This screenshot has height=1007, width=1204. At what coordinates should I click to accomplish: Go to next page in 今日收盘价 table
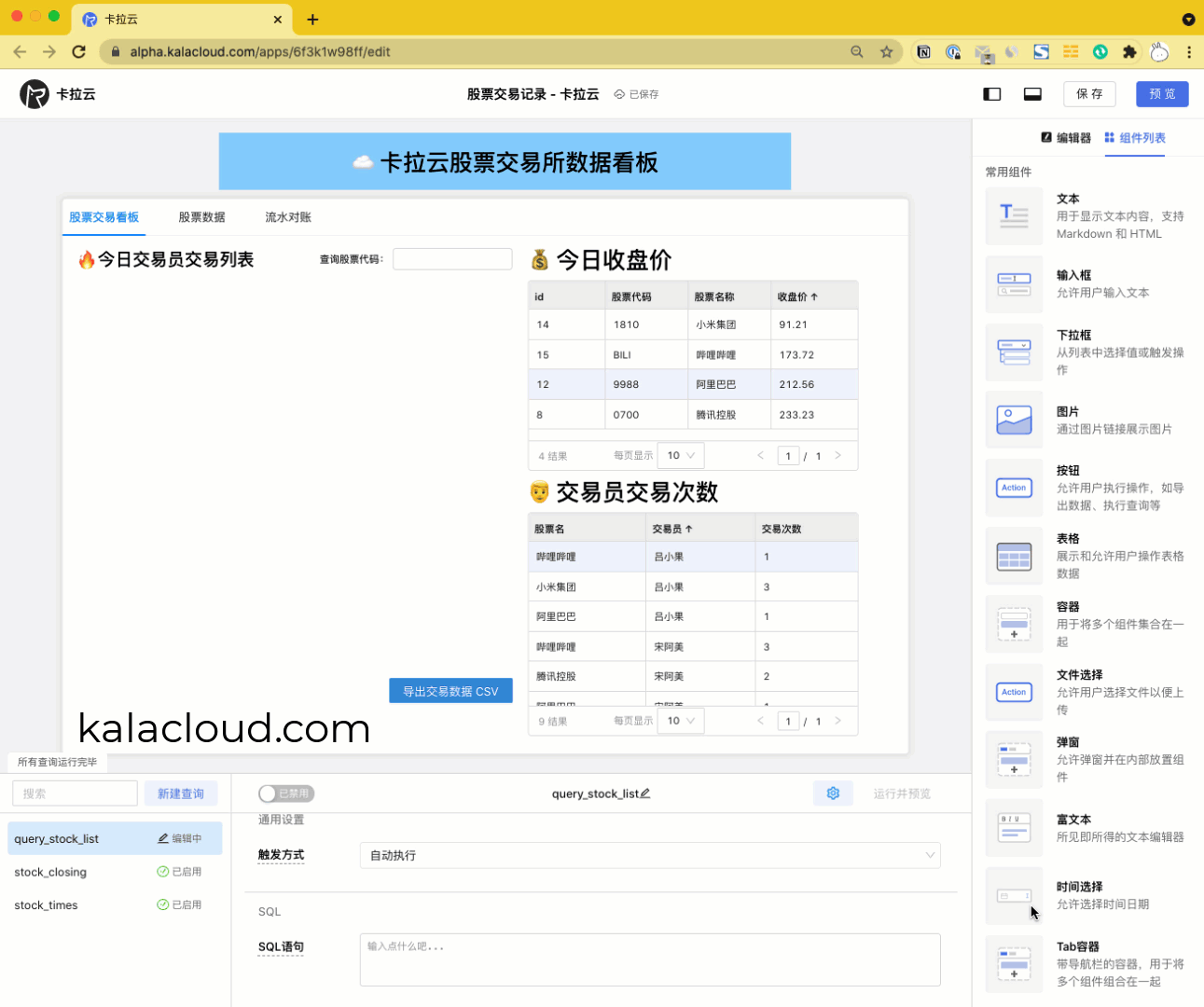(837, 455)
